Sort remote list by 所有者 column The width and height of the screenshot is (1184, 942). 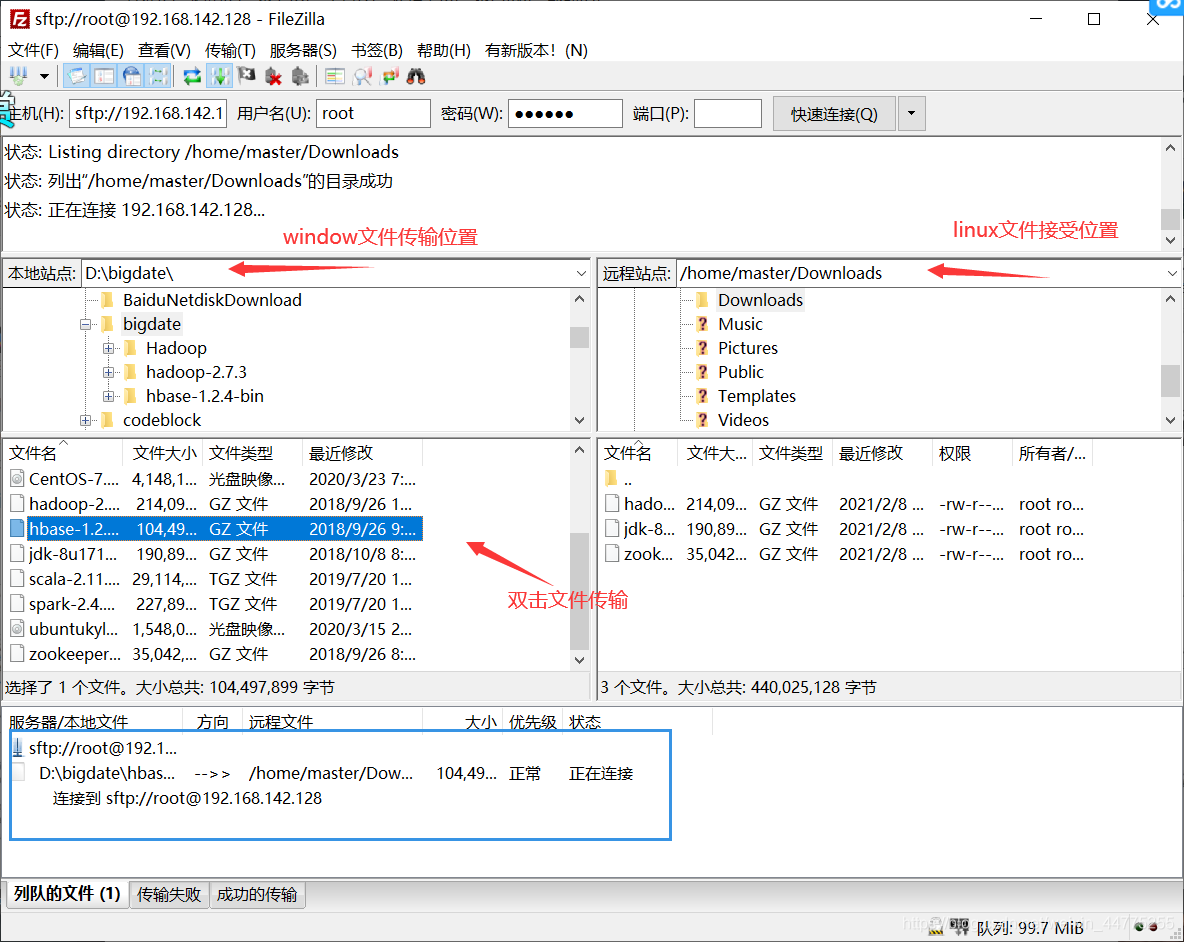[x=1053, y=454]
